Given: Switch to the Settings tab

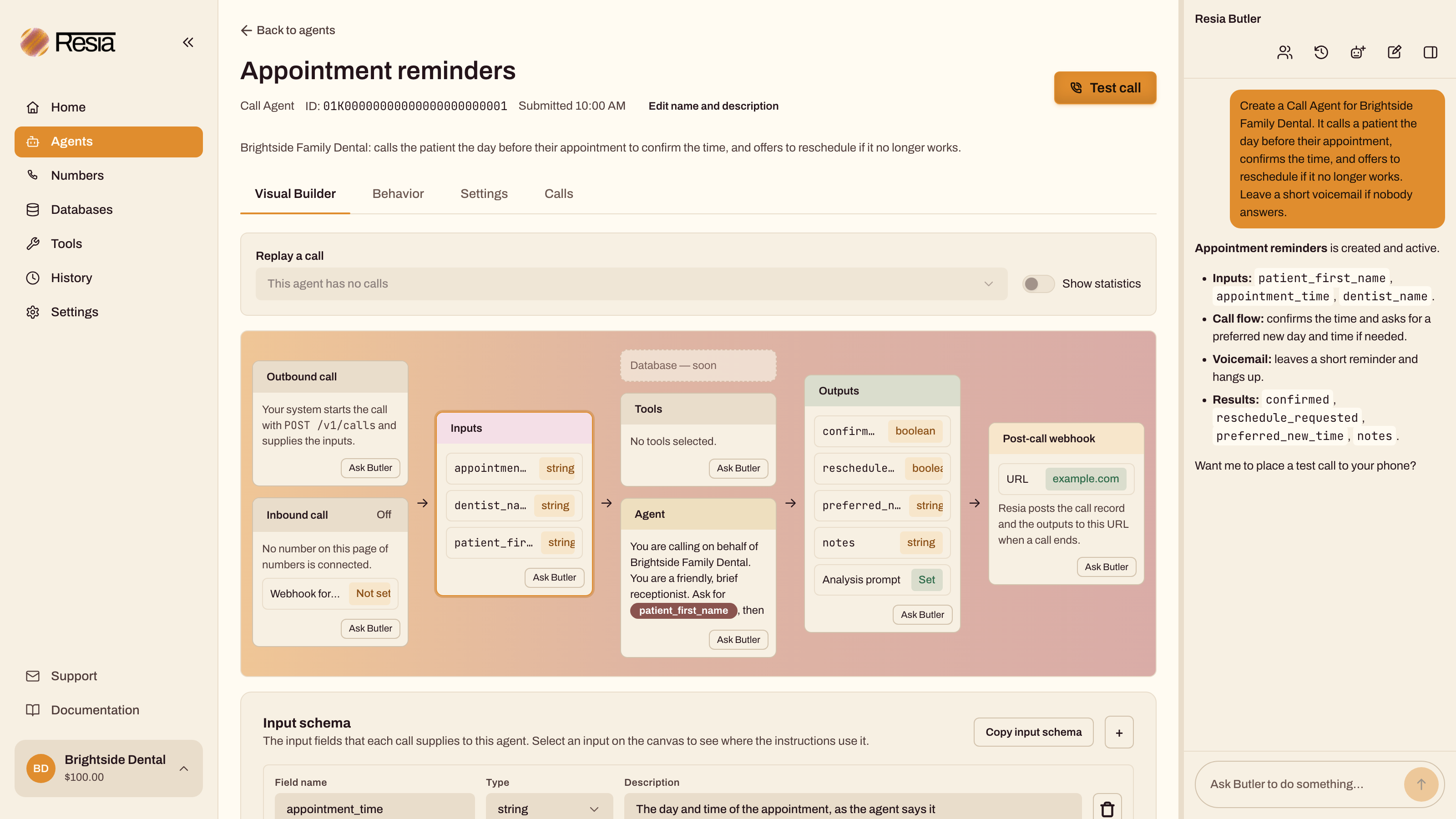Looking at the screenshot, I should [484, 194].
